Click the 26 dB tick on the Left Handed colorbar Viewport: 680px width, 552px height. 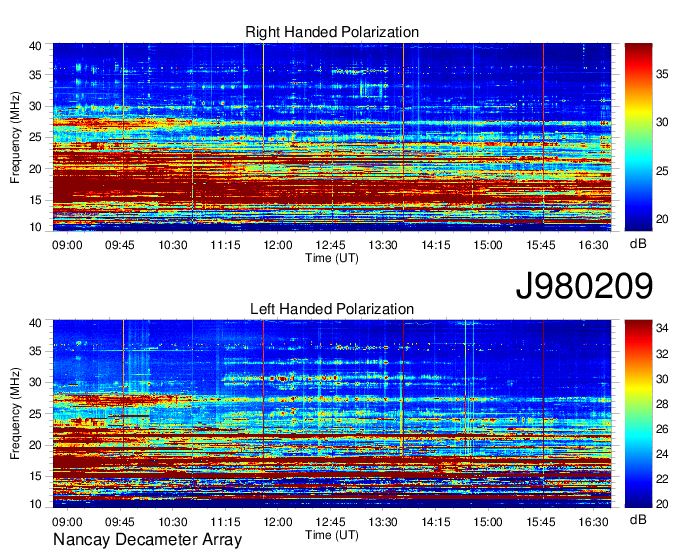662,429
